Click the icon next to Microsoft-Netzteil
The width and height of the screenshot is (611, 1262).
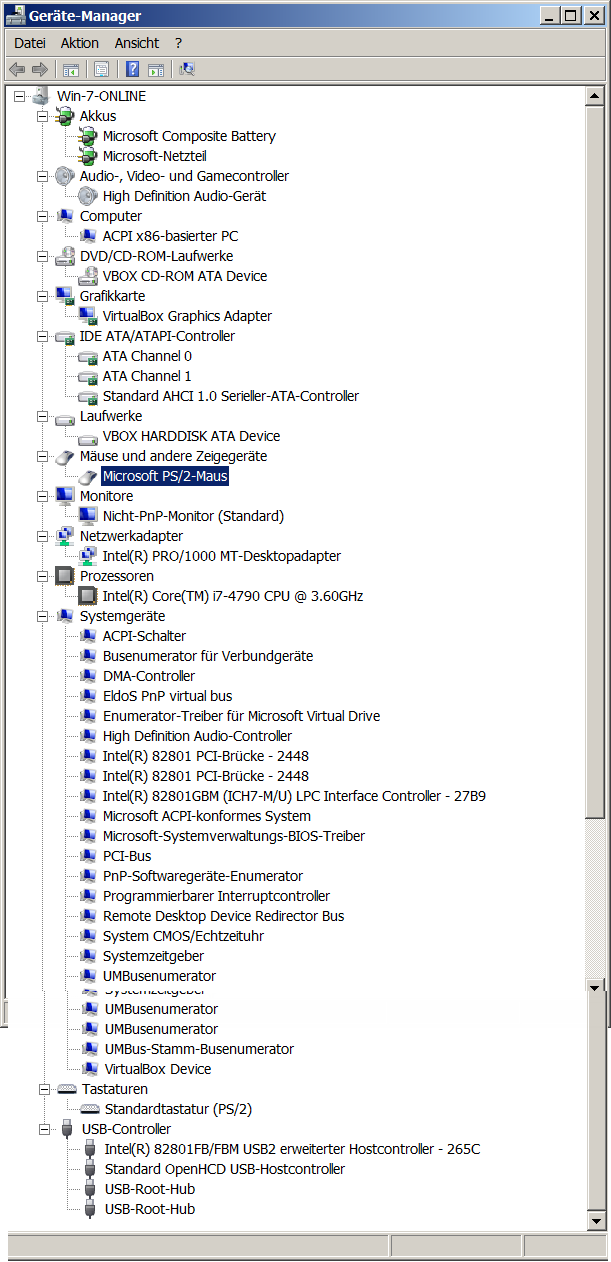point(89,156)
